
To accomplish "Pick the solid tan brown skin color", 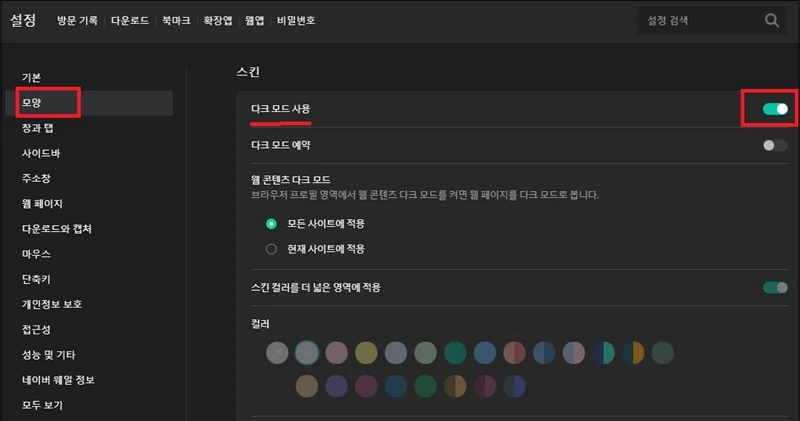I will coord(307,386).
